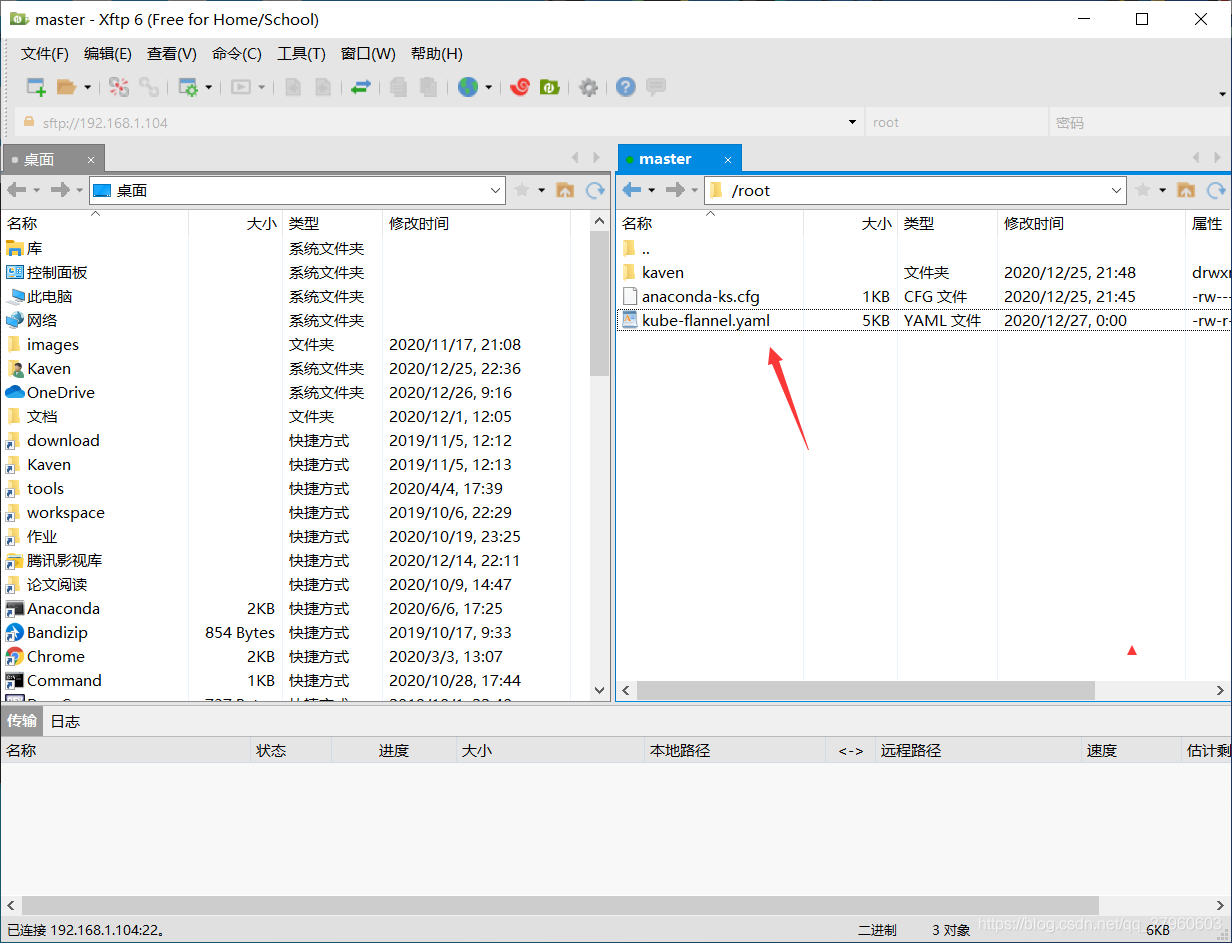The height and width of the screenshot is (943, 1232).
Task: Click the green Xftp-style toolbar icon
Action: (x=549, y=87)
